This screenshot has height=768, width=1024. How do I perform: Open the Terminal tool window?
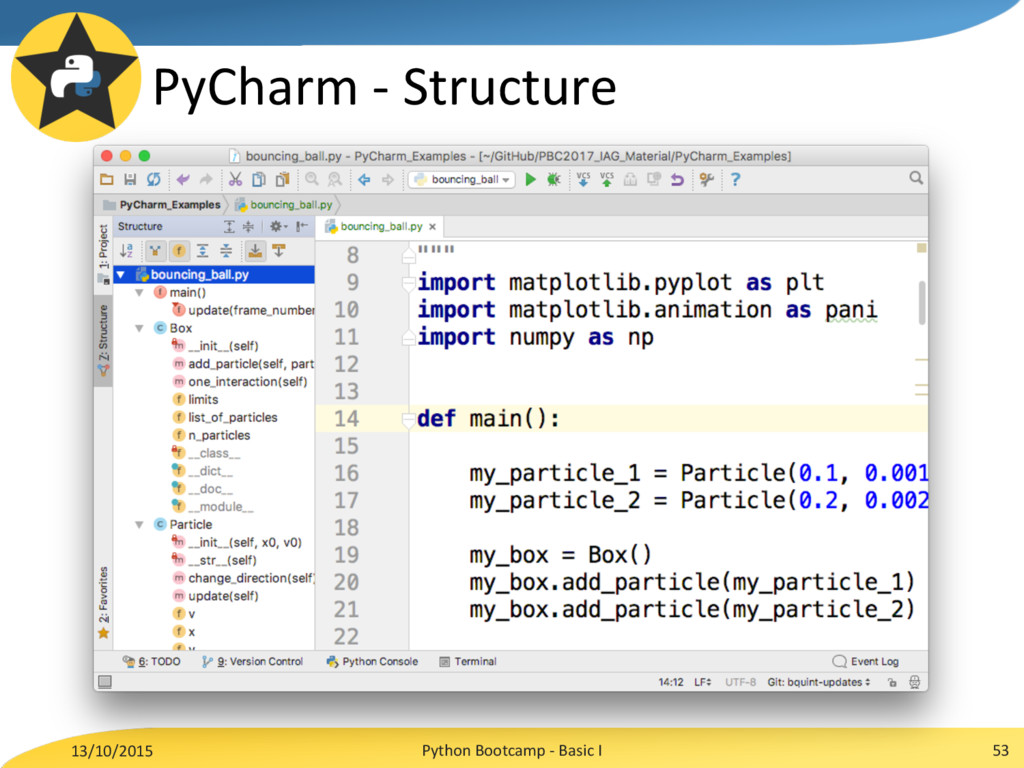[x=468, y=662]
